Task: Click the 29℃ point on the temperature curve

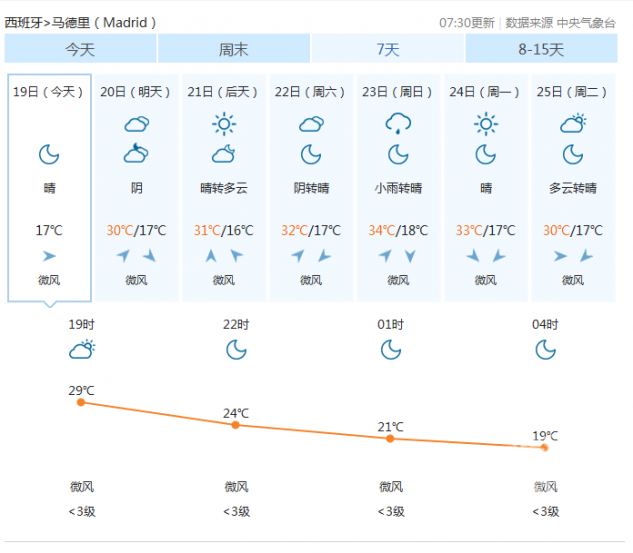Action: pos(81,402)
